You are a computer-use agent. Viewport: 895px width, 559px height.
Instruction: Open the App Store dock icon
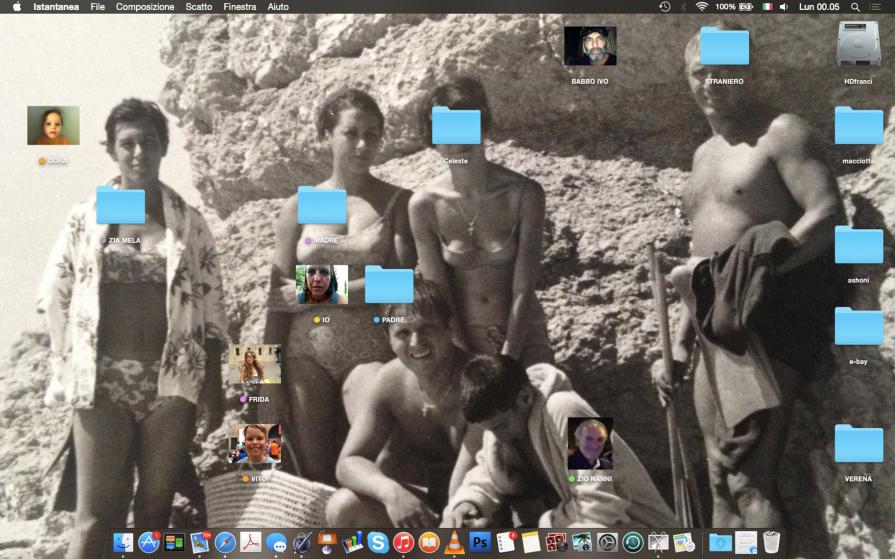(x=149, y=542)
